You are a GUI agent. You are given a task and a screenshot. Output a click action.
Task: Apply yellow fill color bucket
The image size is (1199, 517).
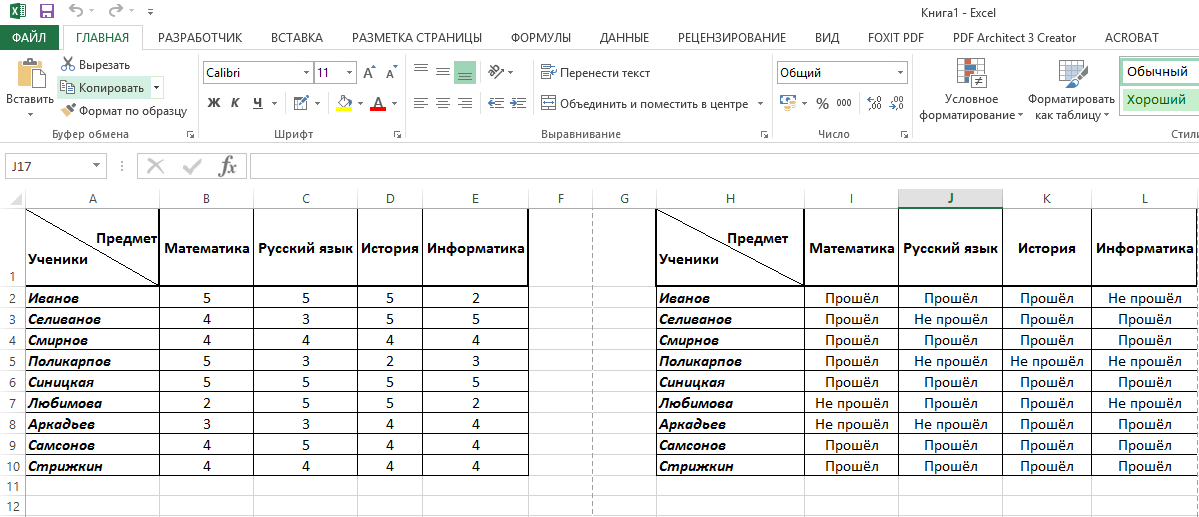coord(344,103)
